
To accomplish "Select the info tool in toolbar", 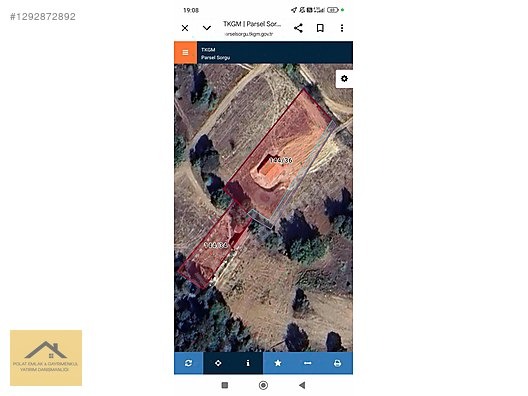I will point(248,363).
